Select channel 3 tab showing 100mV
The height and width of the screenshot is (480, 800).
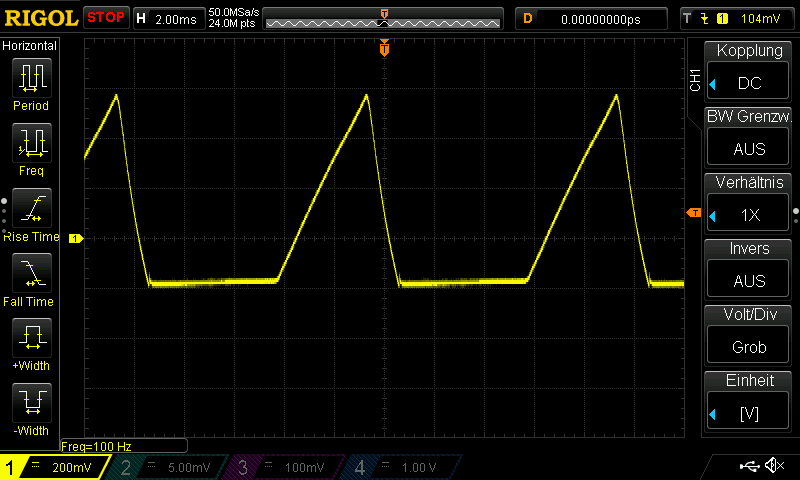pyautogui.click(x=285, y=467)
